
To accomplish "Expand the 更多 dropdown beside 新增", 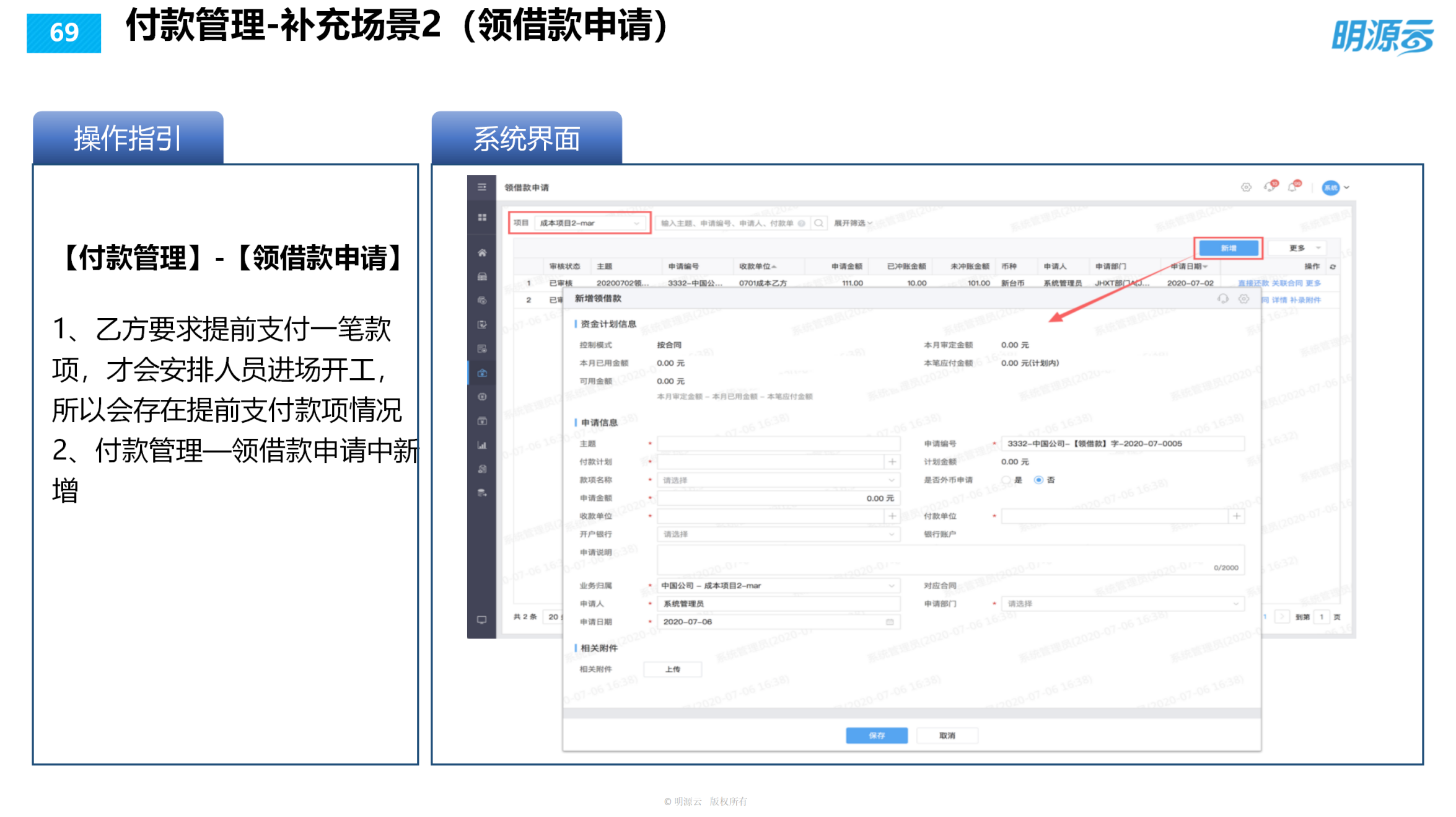I will pos(1297,248).
